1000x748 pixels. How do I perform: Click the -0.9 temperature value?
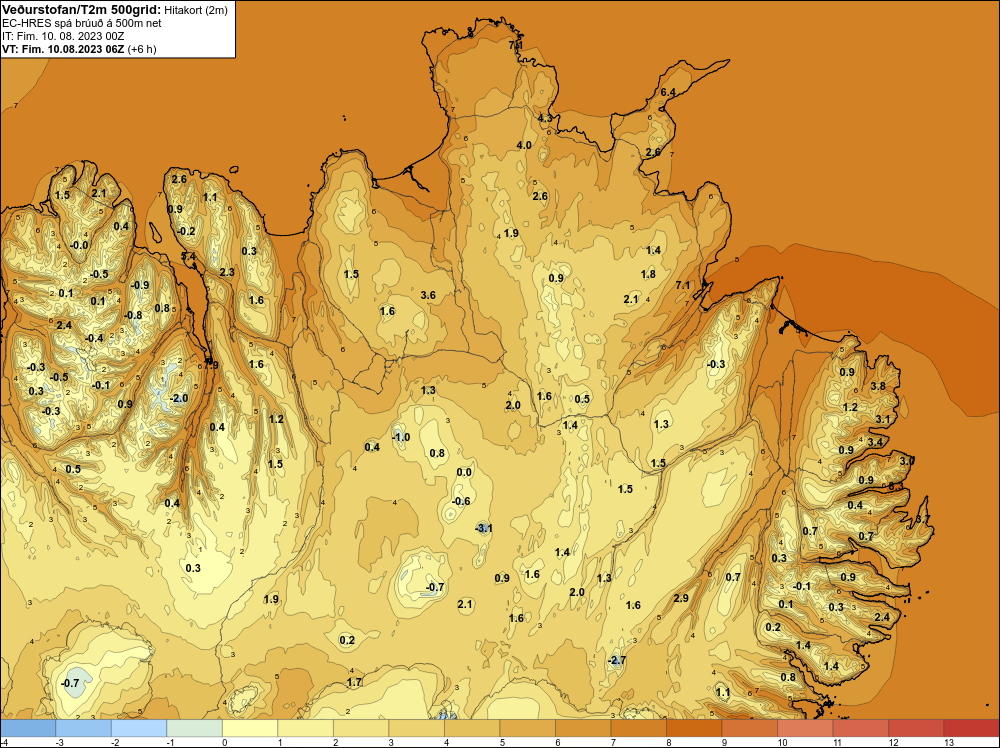point(140,285)
